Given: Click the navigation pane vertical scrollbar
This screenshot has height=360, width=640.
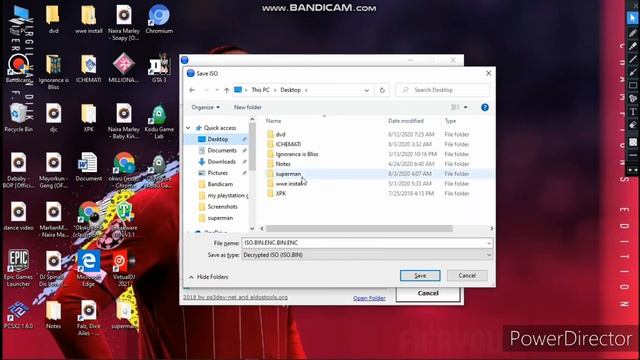Looking at the screenshot, I should (x=252, y=147).
